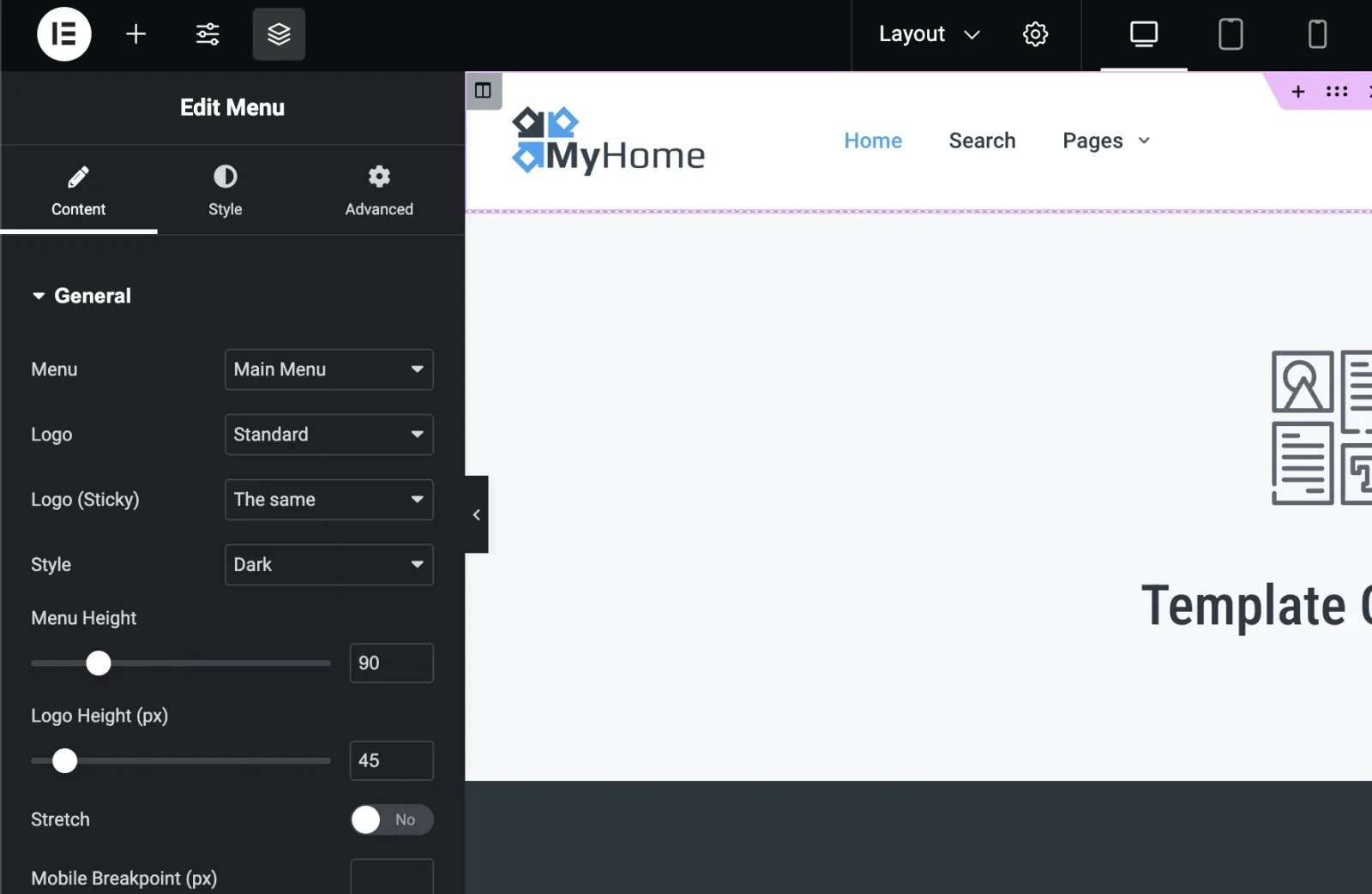Expand the Pages menu item

[x=1106, y=141]
